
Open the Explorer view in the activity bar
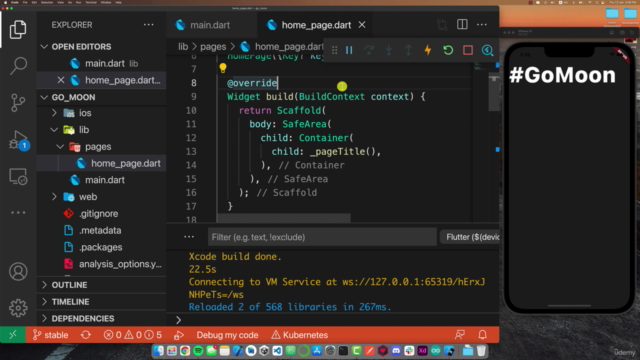coord(18,29)
